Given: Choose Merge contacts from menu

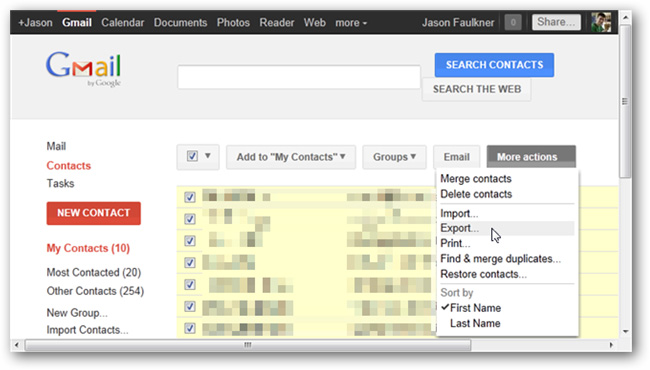Looking at the screenshot, I should (x=475, y=179).
